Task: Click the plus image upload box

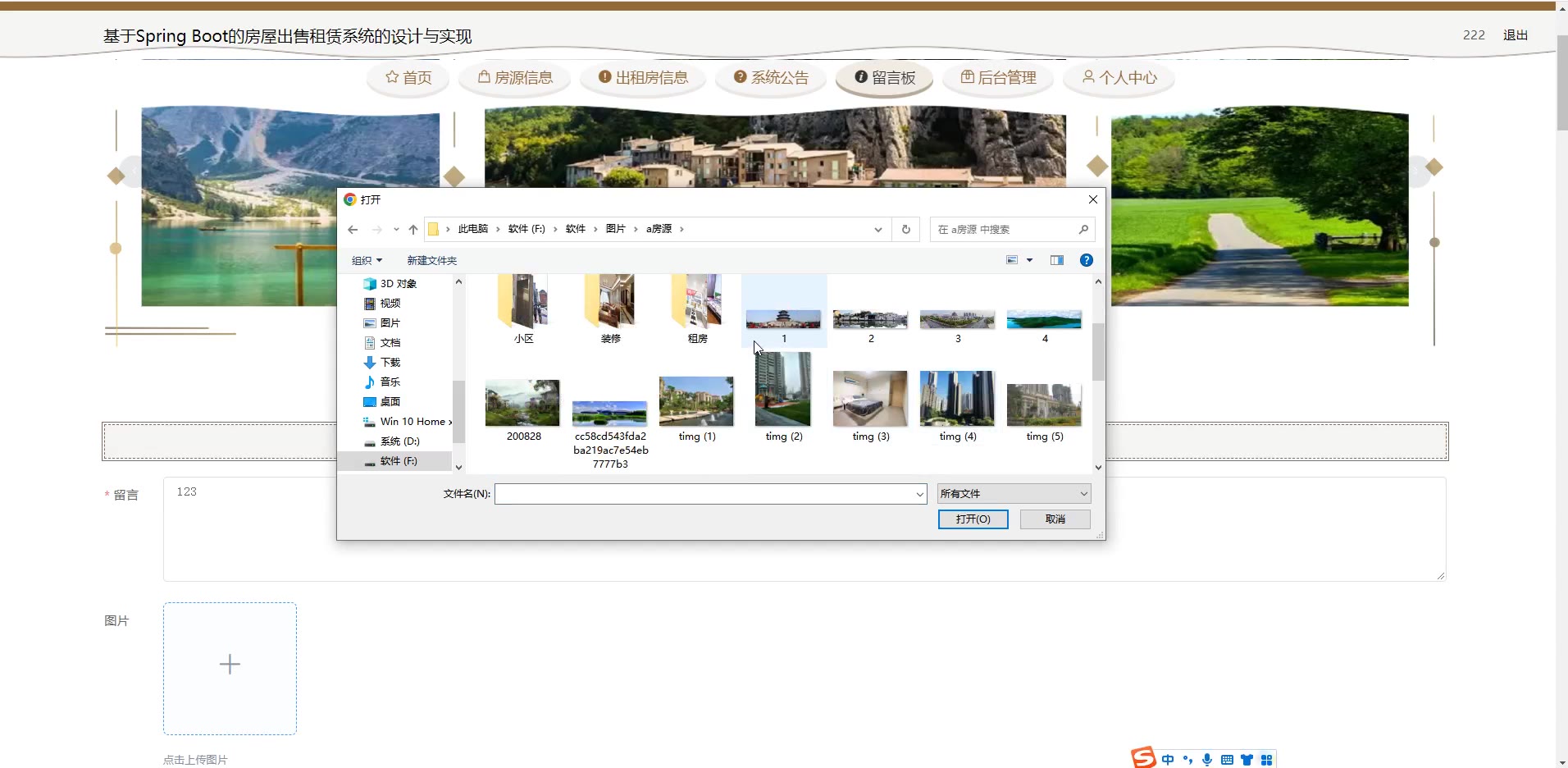Action: pyautogui.click(x=230, y=669)
